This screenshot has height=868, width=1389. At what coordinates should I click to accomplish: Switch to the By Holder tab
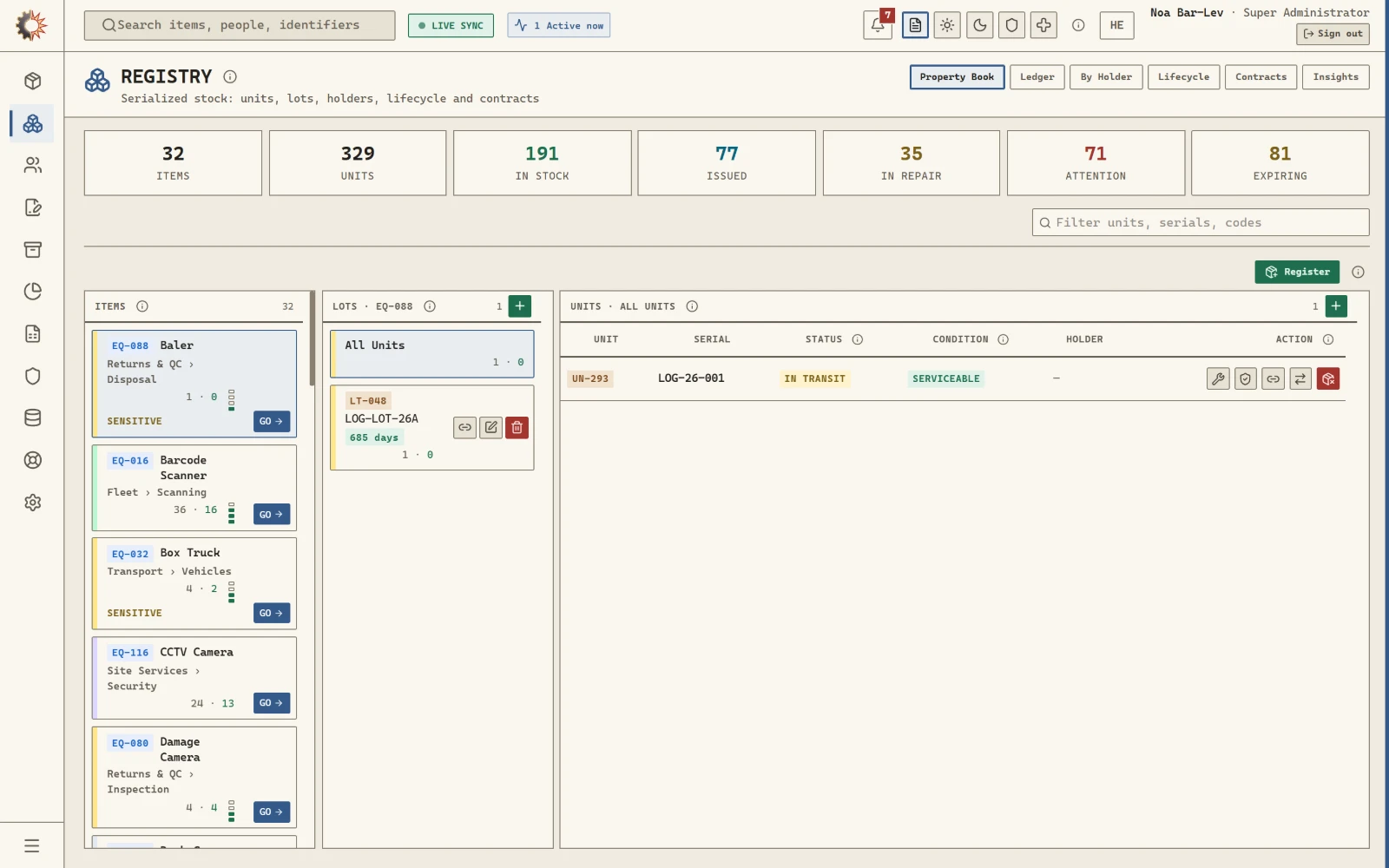[x=1106, y=77]
